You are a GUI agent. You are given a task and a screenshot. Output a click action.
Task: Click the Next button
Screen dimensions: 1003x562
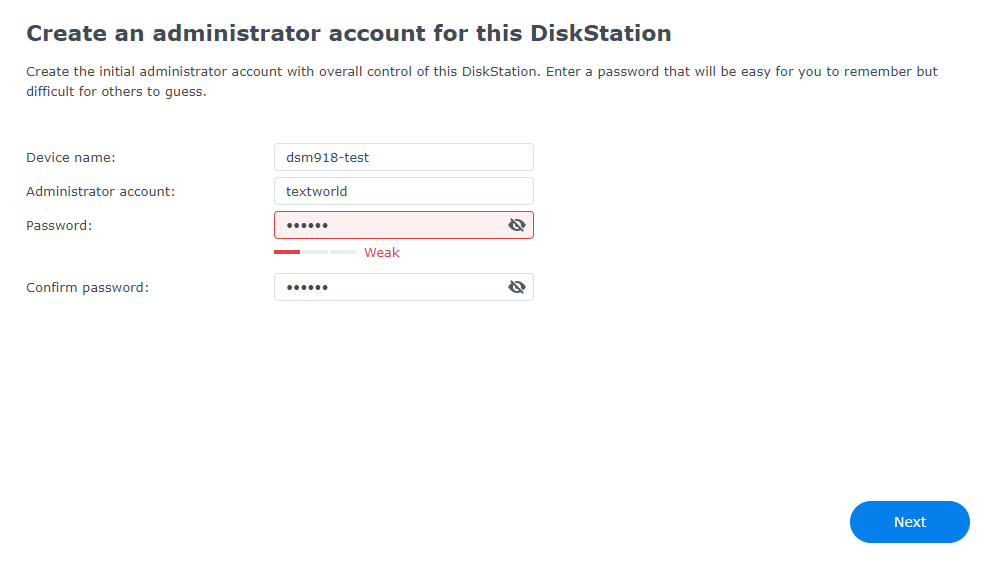click(x=909, y=522)
